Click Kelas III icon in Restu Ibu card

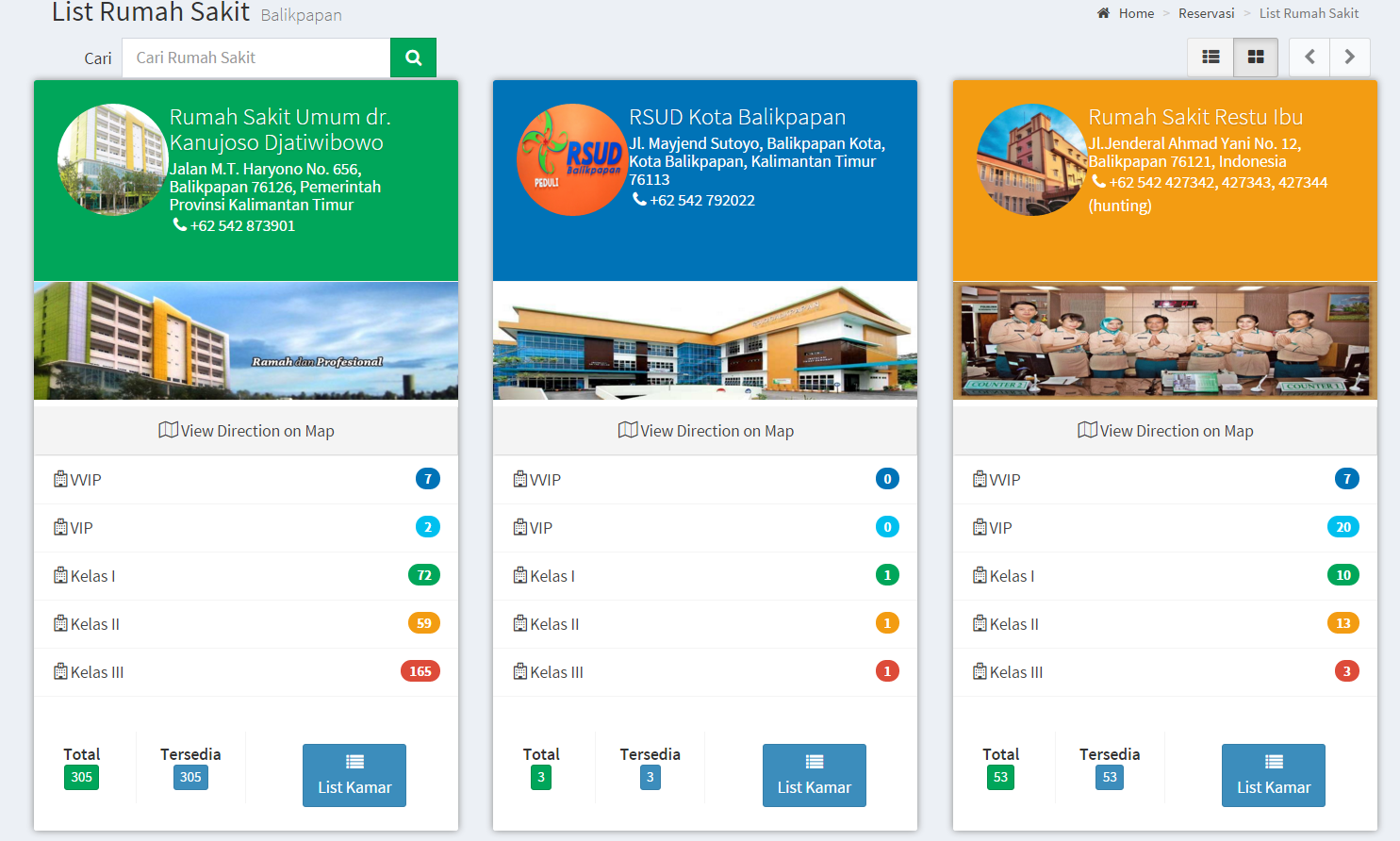(x=980, y=671)
